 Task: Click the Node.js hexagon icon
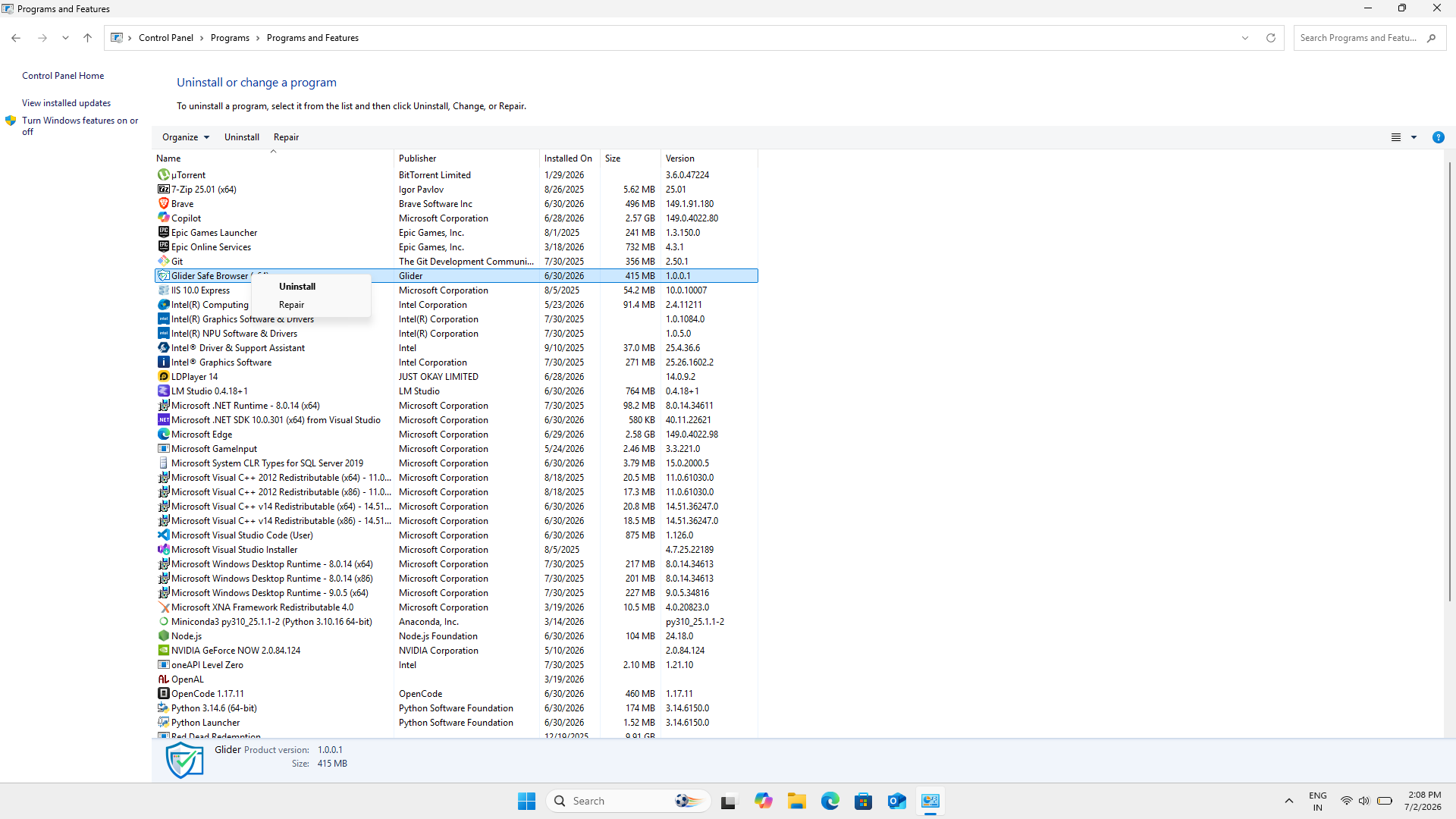pyautogui.click(x=163, y=636)
